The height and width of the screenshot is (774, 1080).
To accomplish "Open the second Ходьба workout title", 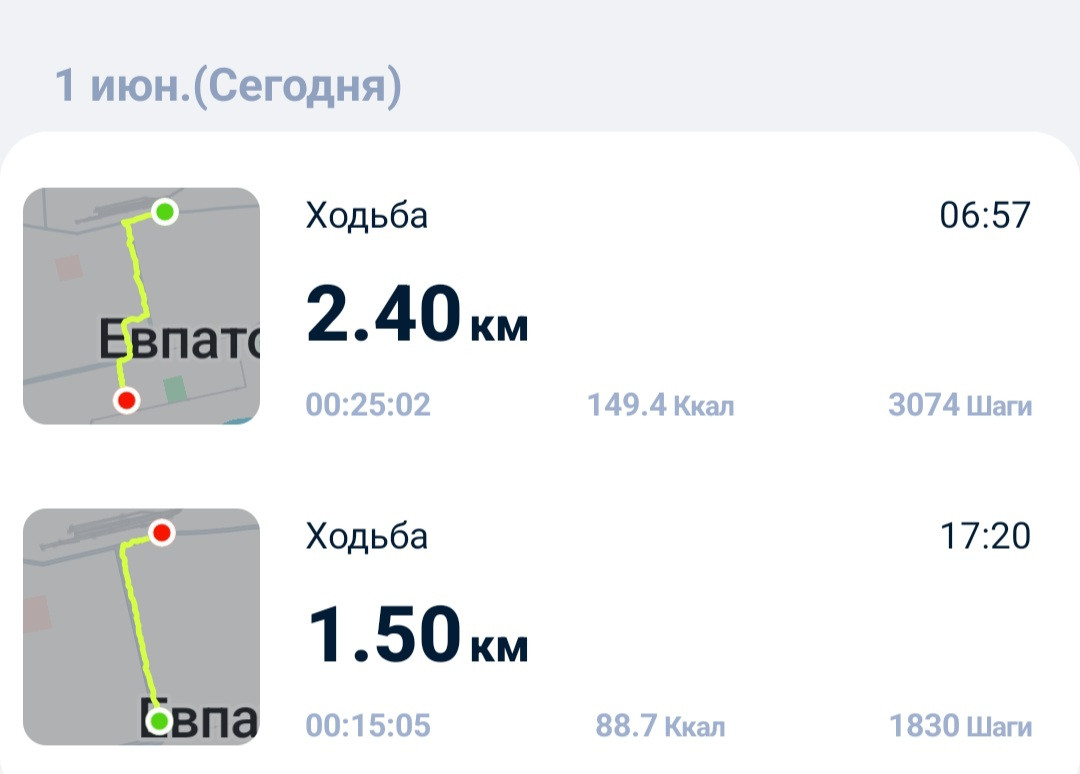I will click(366, 536).
